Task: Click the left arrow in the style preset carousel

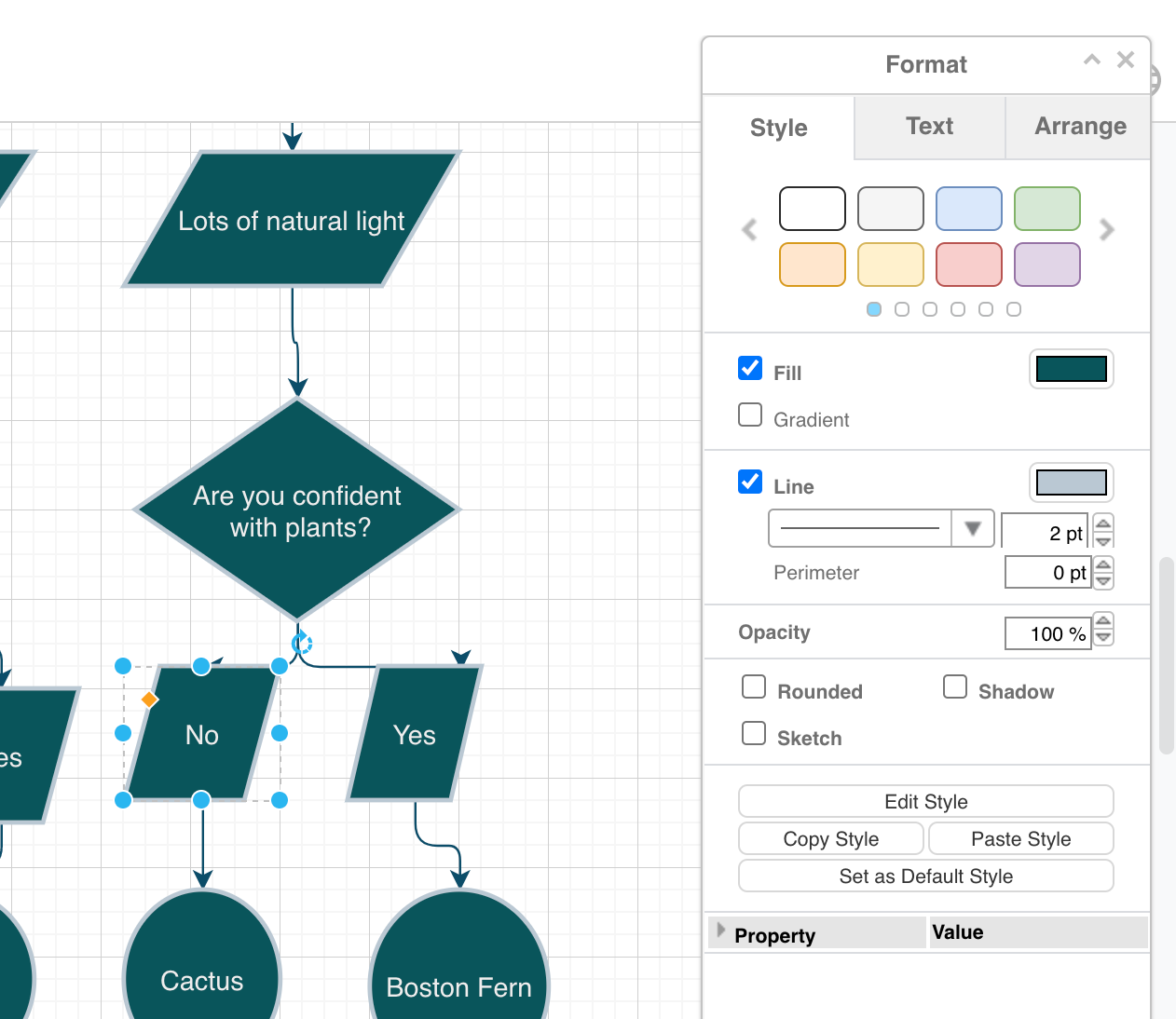Action: pyautogui.click(x=749, y=229)
